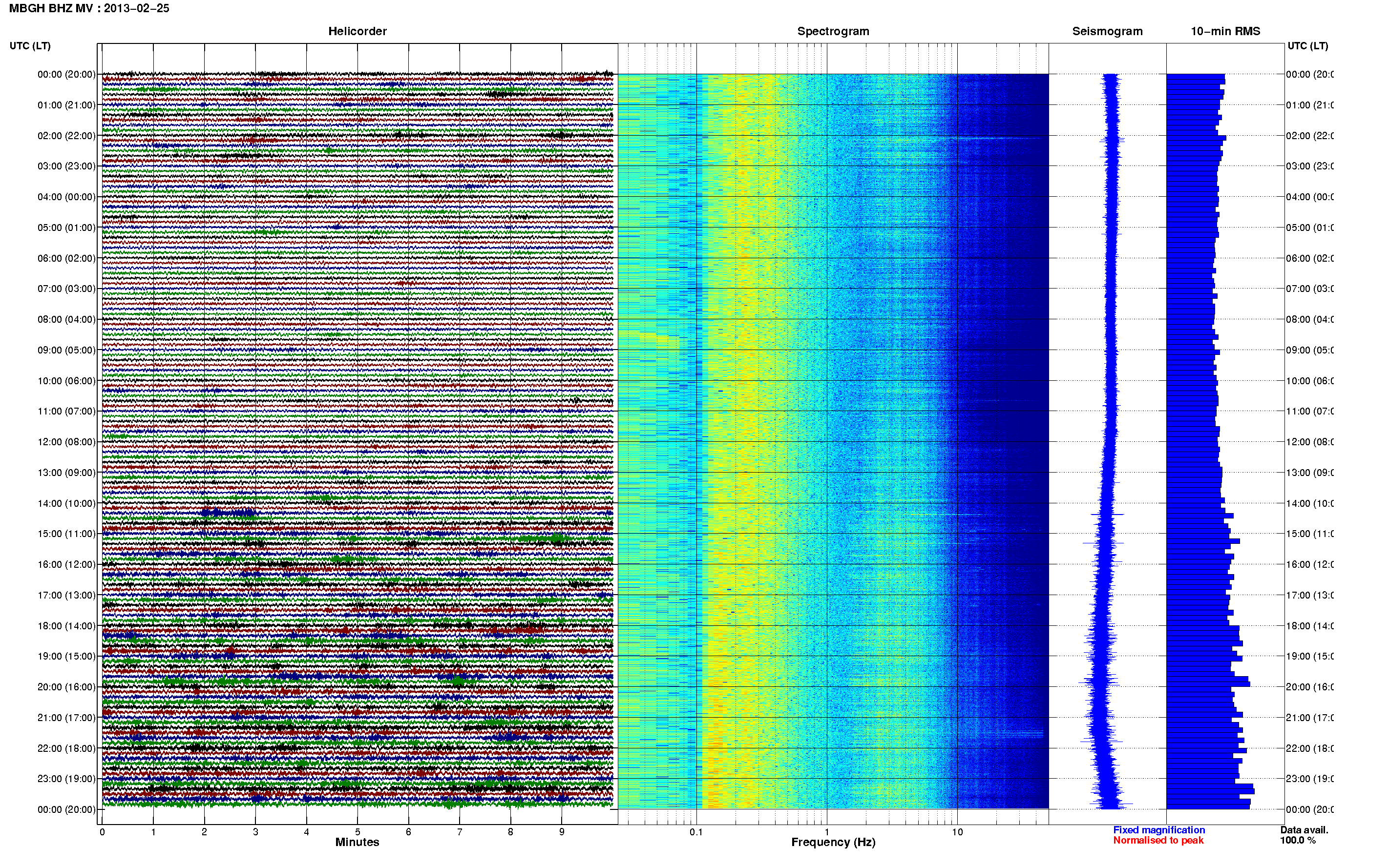The width and height of the screenshot is (1389, 868).
Task: Click the '10-min RMS' panel heading
Action: pyautogui.click(x=1225, y=32)
